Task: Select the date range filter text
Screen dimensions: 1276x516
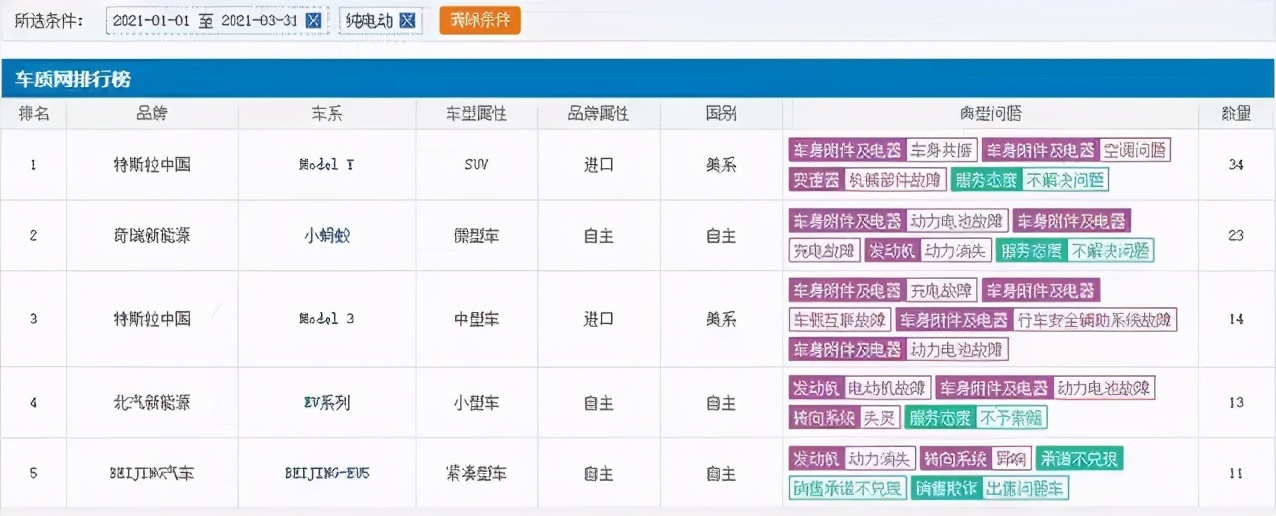Action: point(205,21)
